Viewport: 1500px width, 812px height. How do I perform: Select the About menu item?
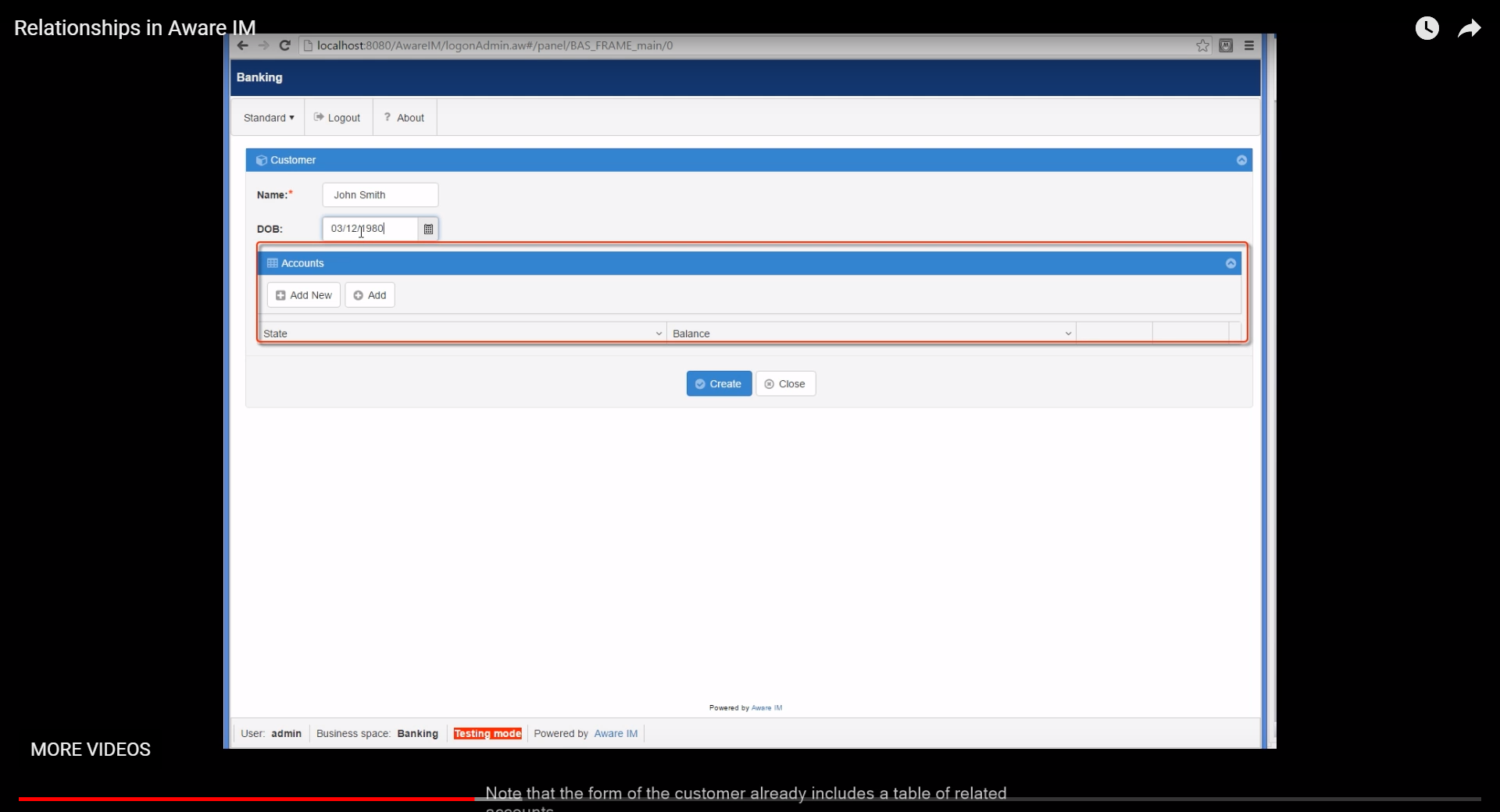point(405,118)
